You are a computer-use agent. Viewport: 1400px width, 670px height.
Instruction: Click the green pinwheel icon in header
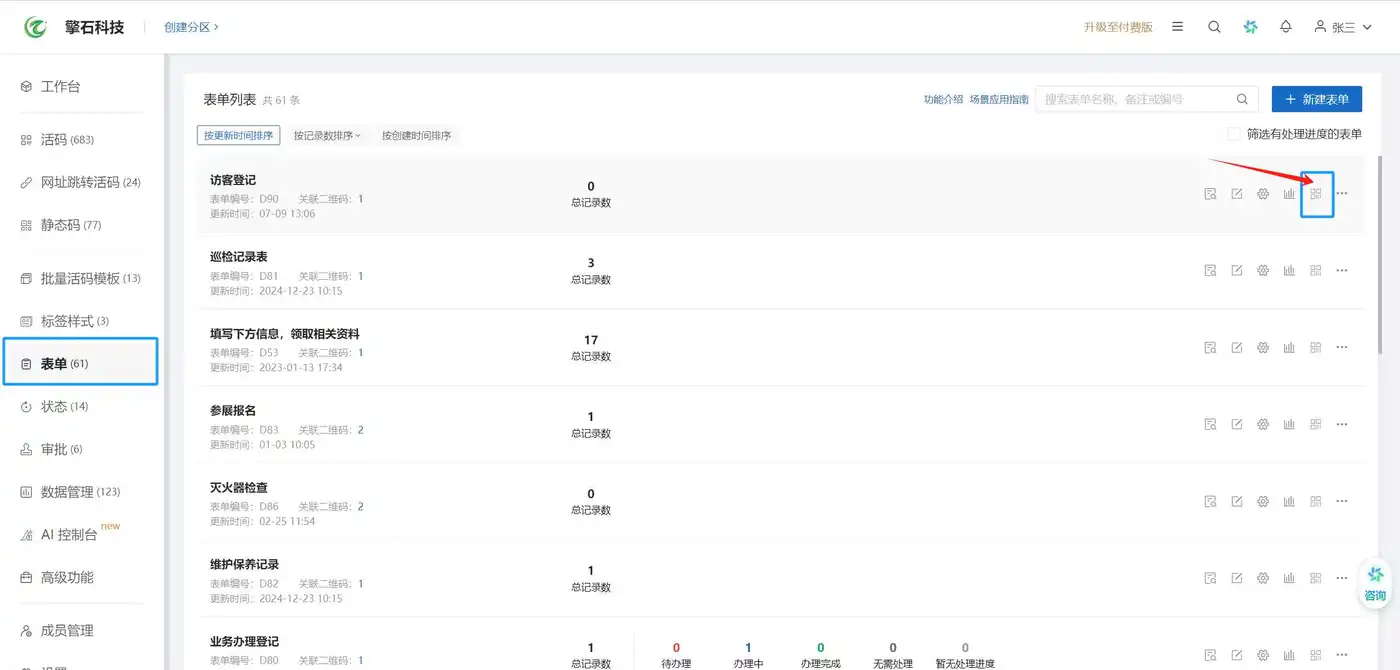coord(1250,27)
